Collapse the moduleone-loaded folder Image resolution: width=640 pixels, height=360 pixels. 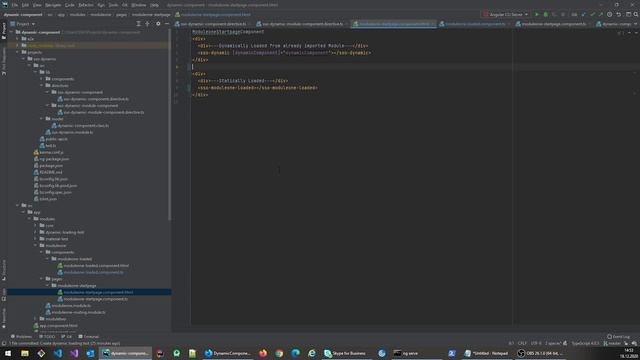pyautogui.click(x=47, y=259)
